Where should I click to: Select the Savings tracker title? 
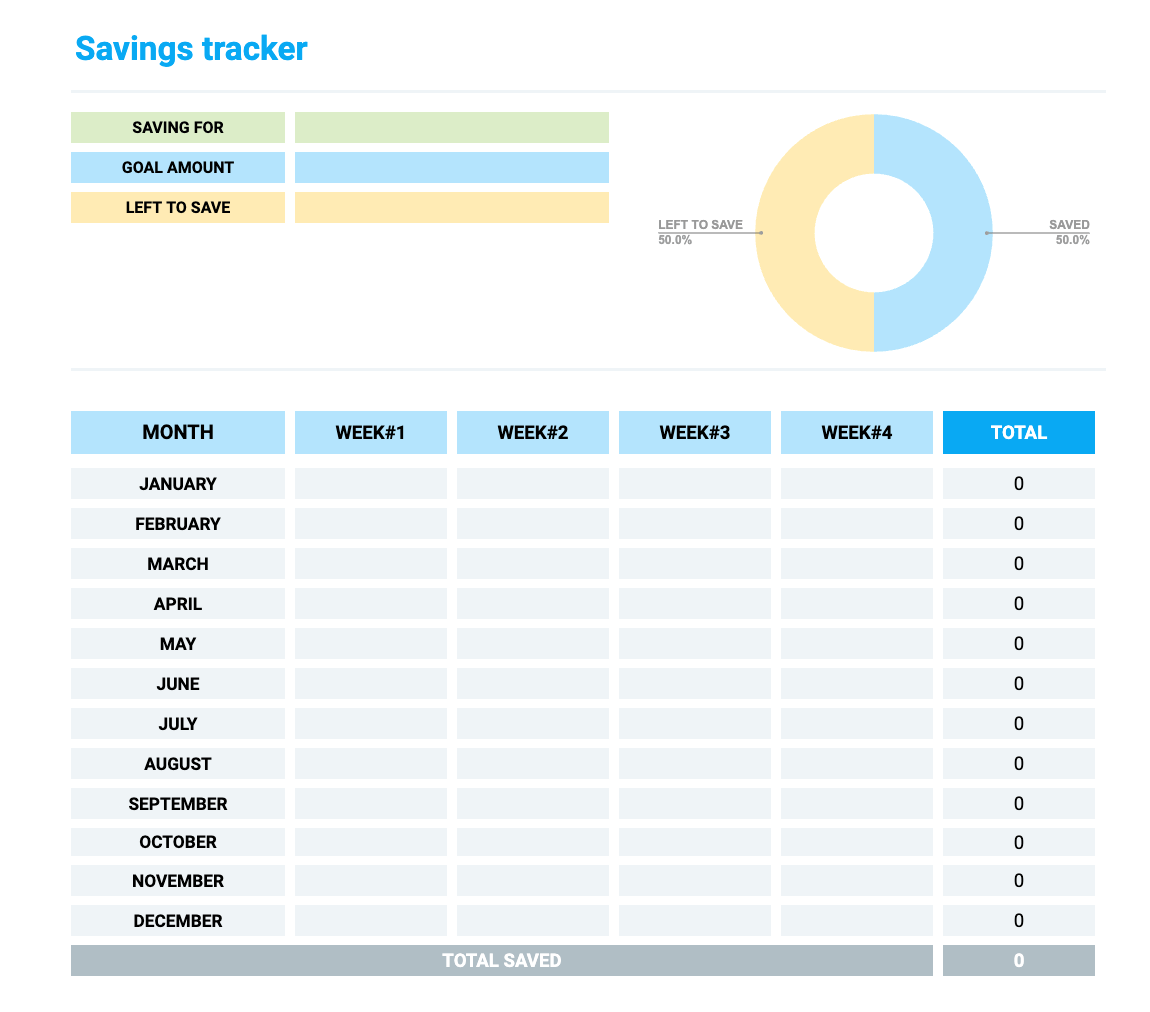click(x=191, y=49)
